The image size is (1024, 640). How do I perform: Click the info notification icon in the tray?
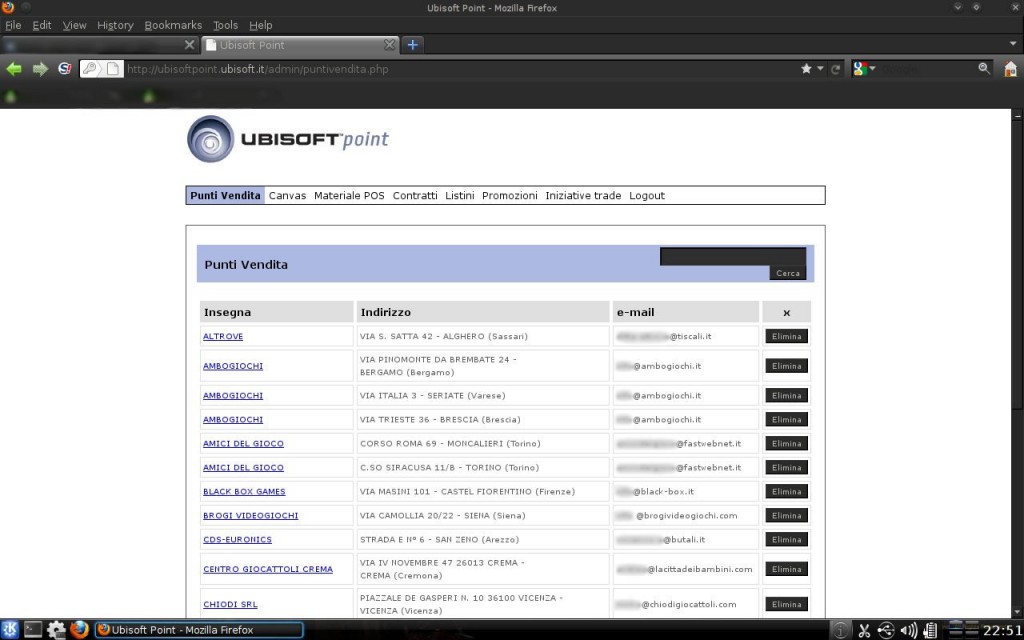pos(840,630)
